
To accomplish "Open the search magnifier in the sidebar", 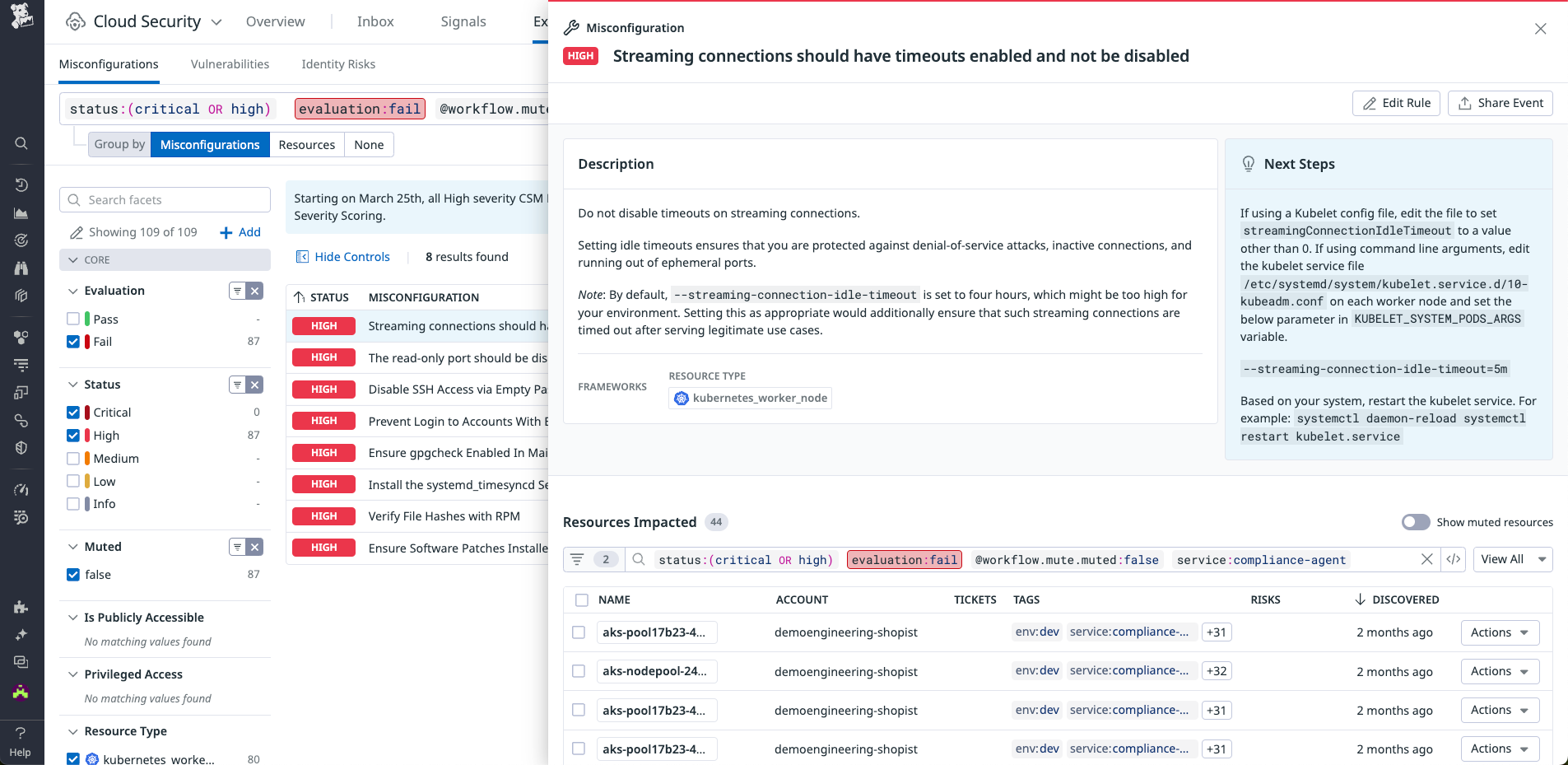I will [x=21, y=143].
